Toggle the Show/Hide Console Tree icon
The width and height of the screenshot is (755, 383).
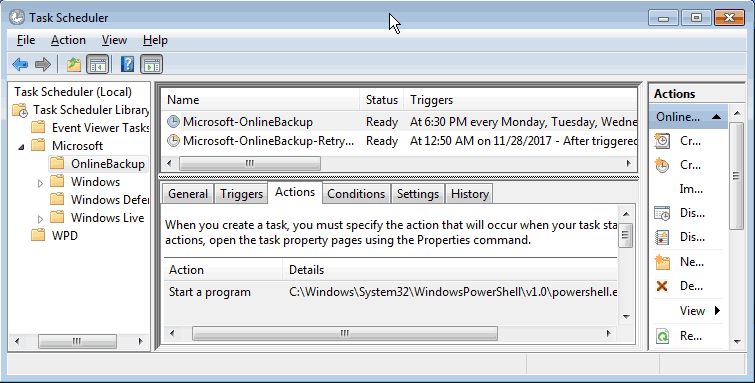tap(97, 64)
